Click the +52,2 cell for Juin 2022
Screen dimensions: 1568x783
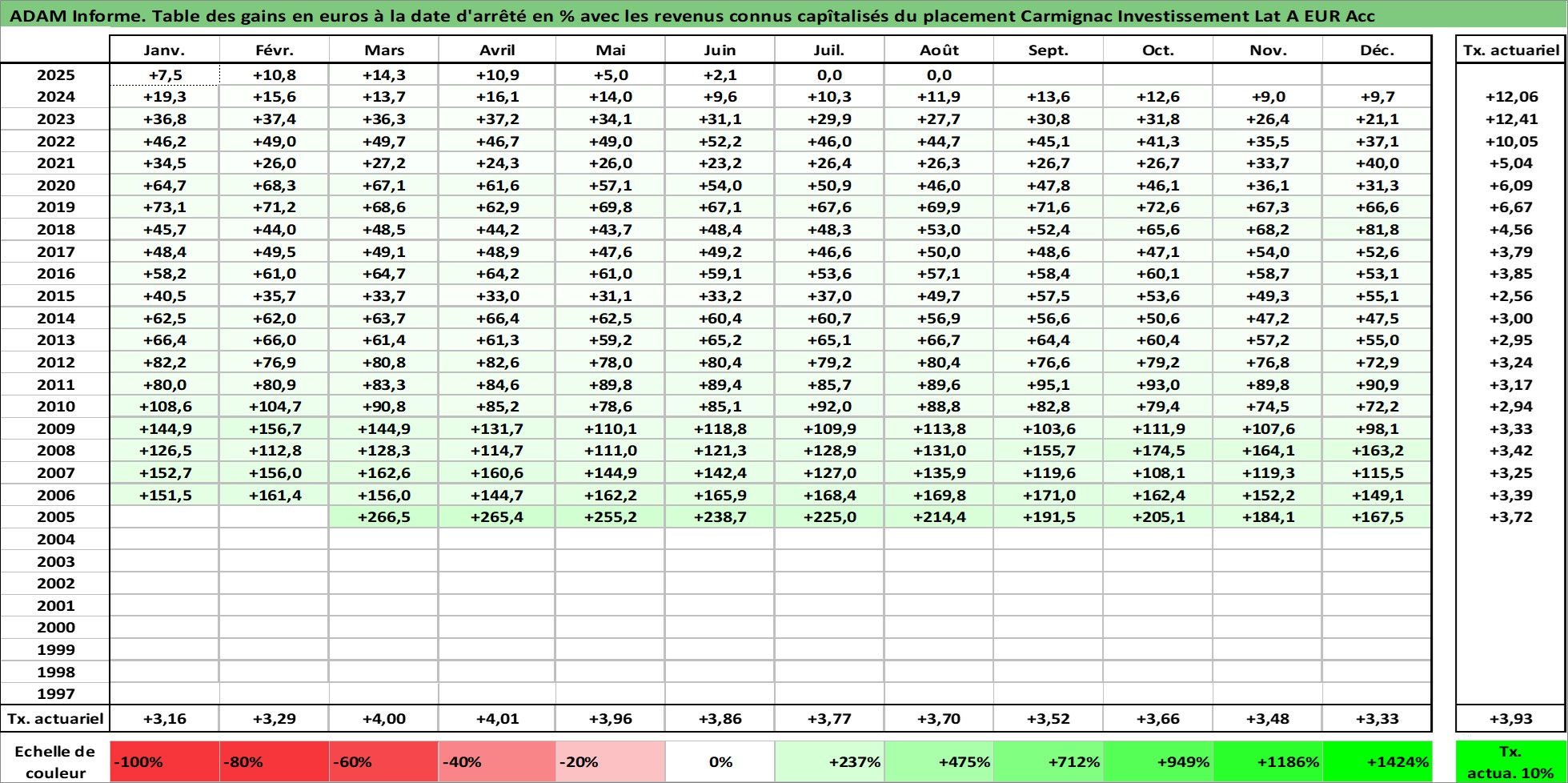click(x=720, y=141)
